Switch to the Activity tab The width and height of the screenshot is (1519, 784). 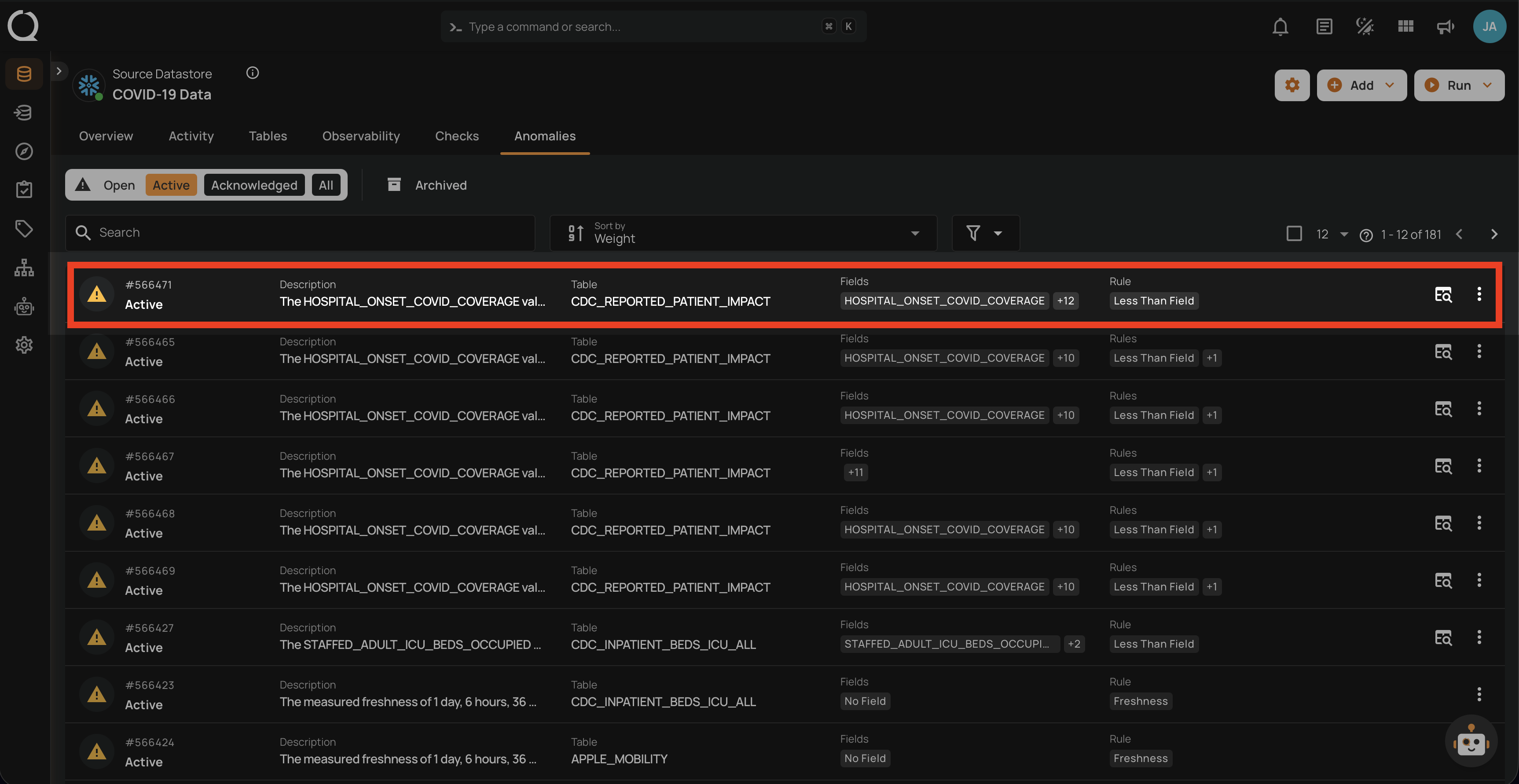191,136
